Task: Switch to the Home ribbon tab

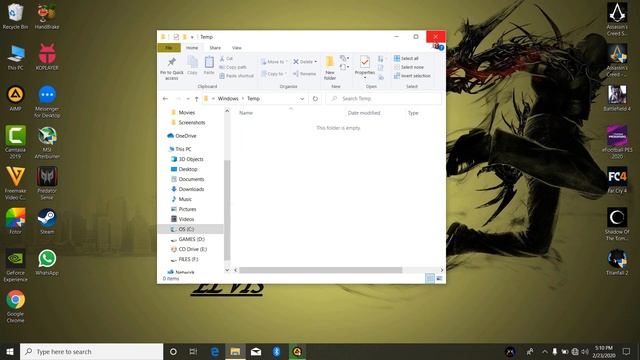Action: point(192,48)
